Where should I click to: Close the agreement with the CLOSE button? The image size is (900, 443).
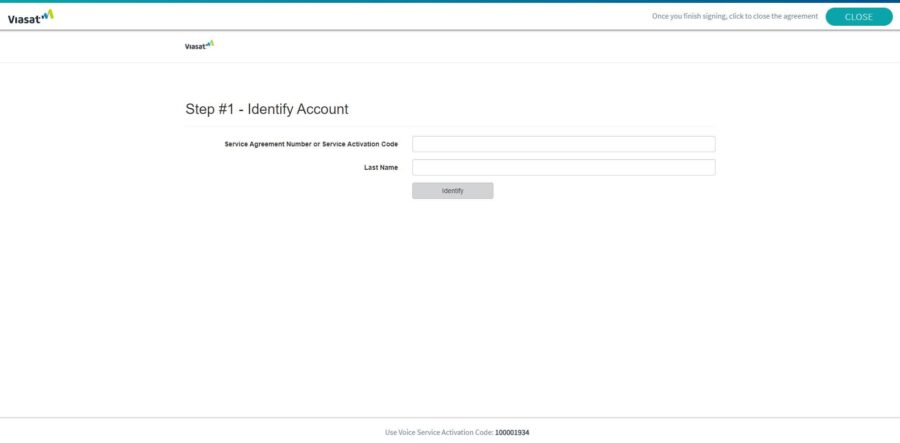[859, 17]
